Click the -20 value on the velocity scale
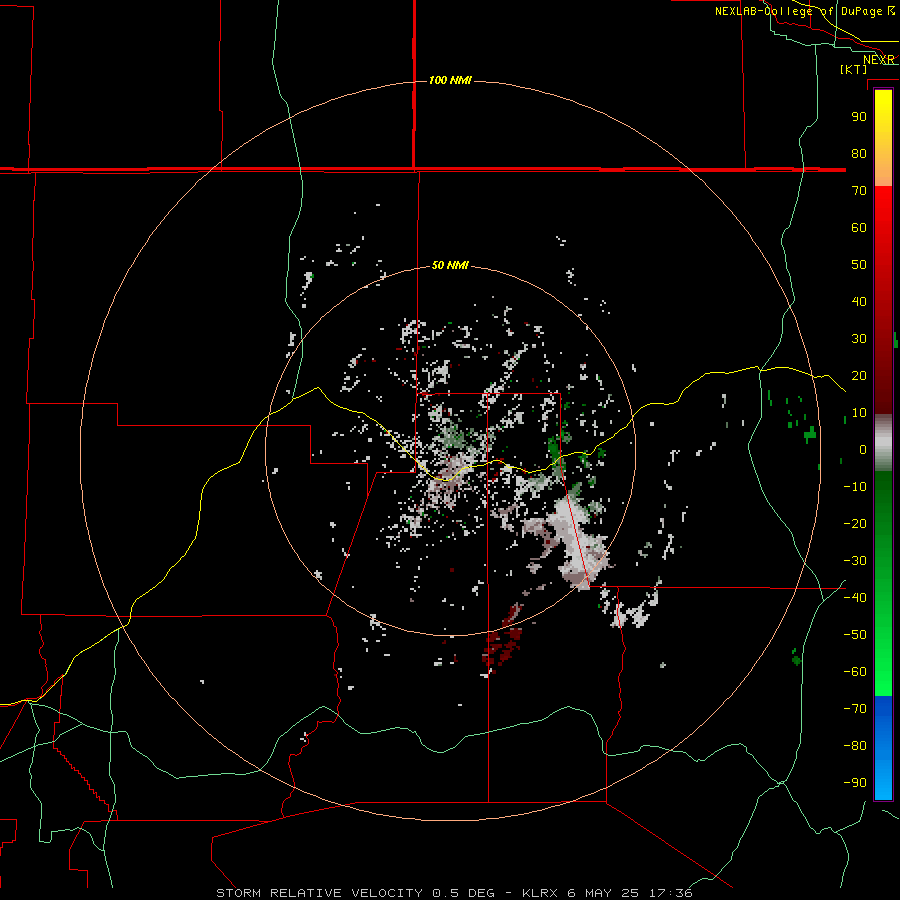 click(x=855, y=523)
